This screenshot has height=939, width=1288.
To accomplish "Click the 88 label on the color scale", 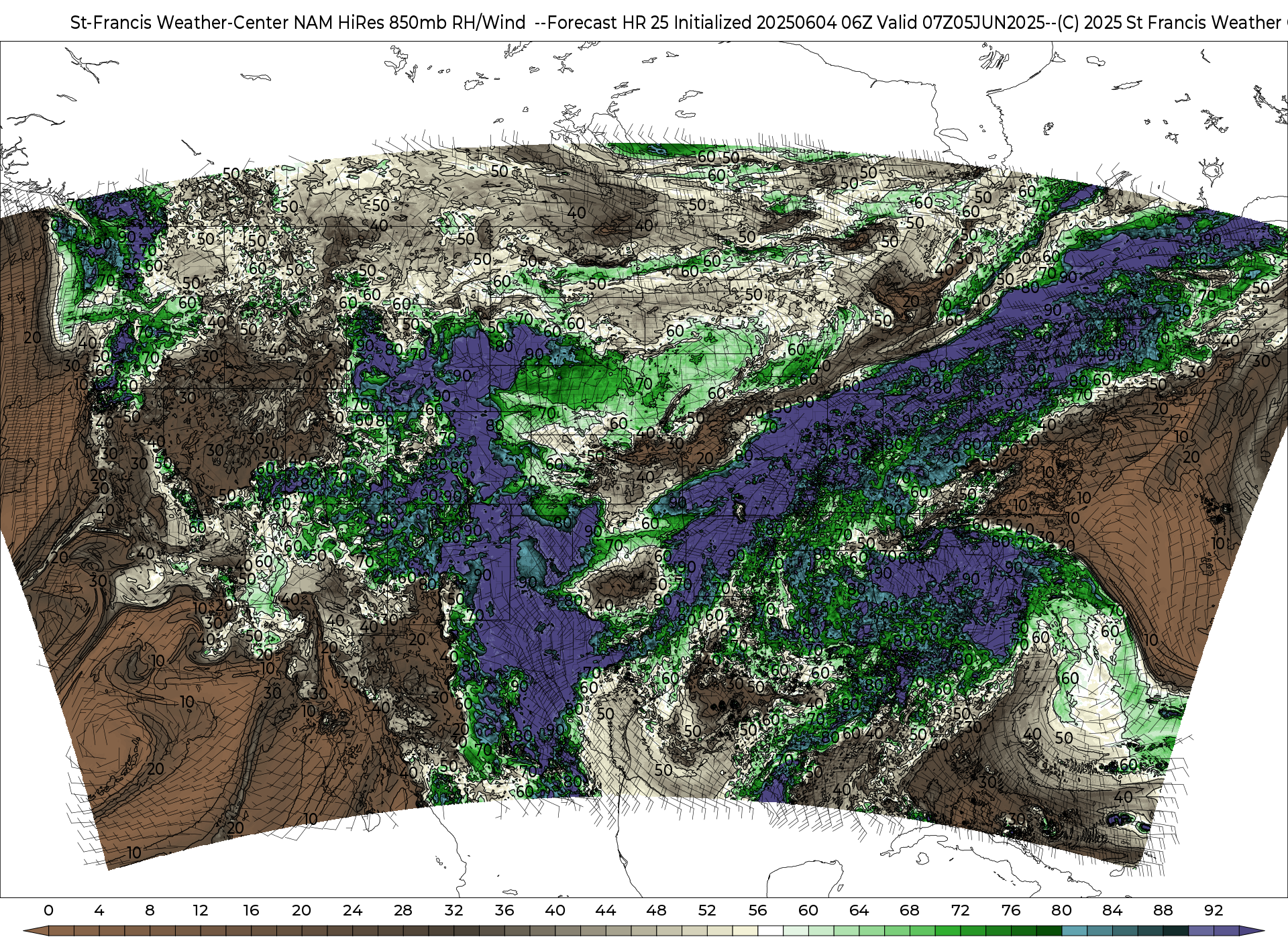I will 1163,910.
